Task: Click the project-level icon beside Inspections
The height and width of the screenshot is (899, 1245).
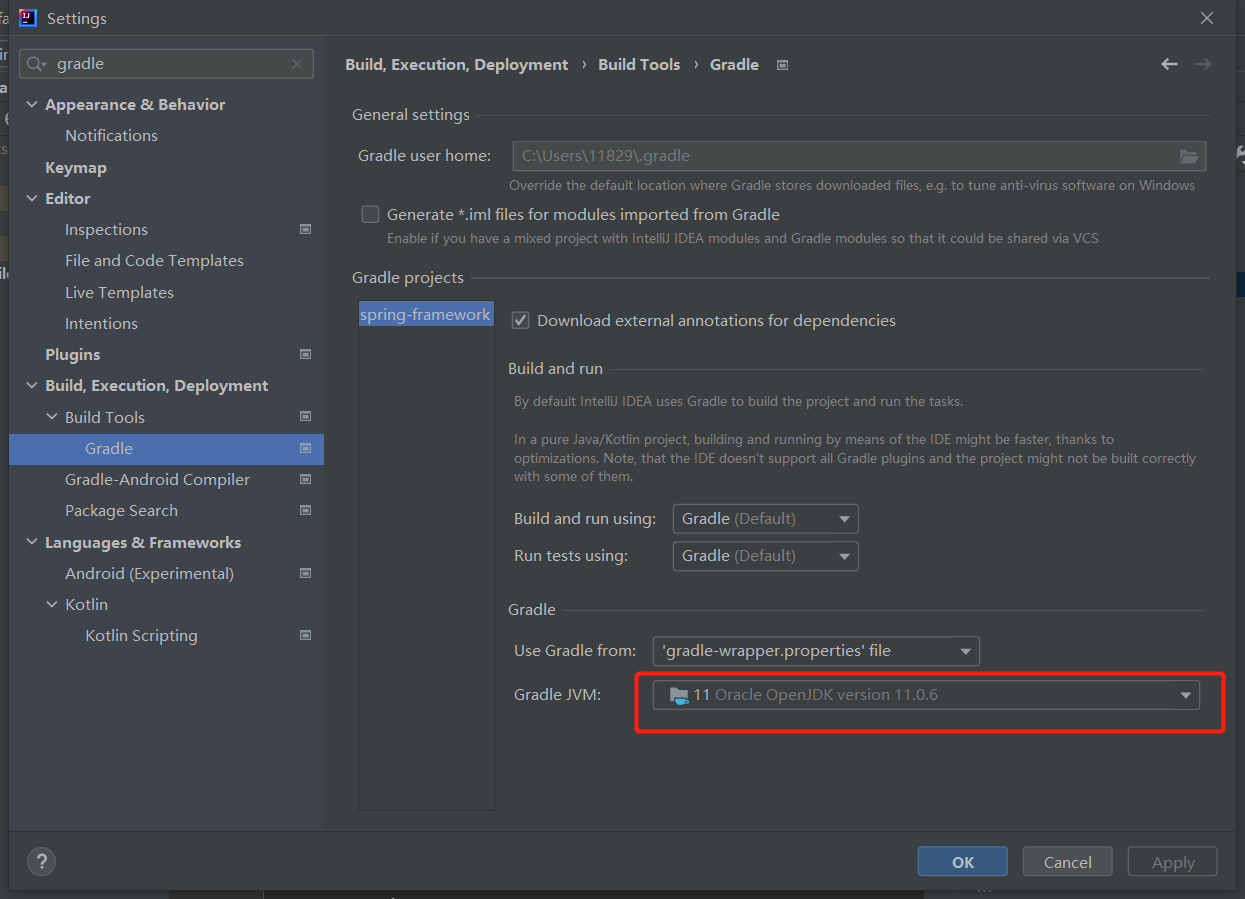Action: click(305, 229)
